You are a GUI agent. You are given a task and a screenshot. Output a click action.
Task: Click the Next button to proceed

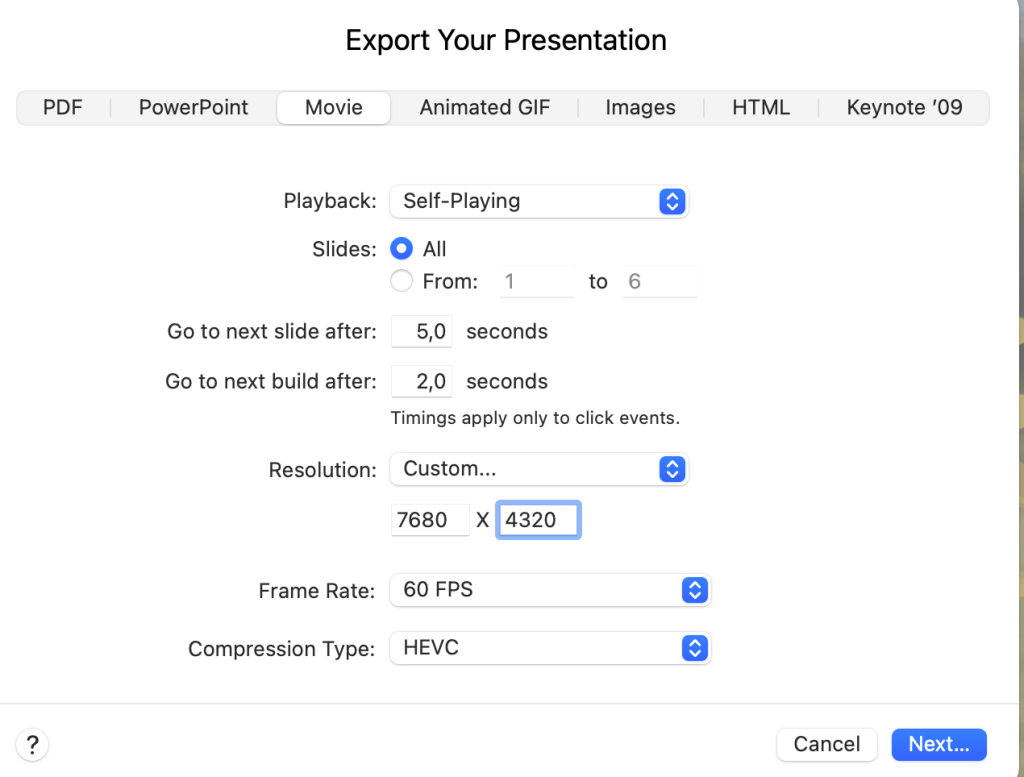point(938,744)
